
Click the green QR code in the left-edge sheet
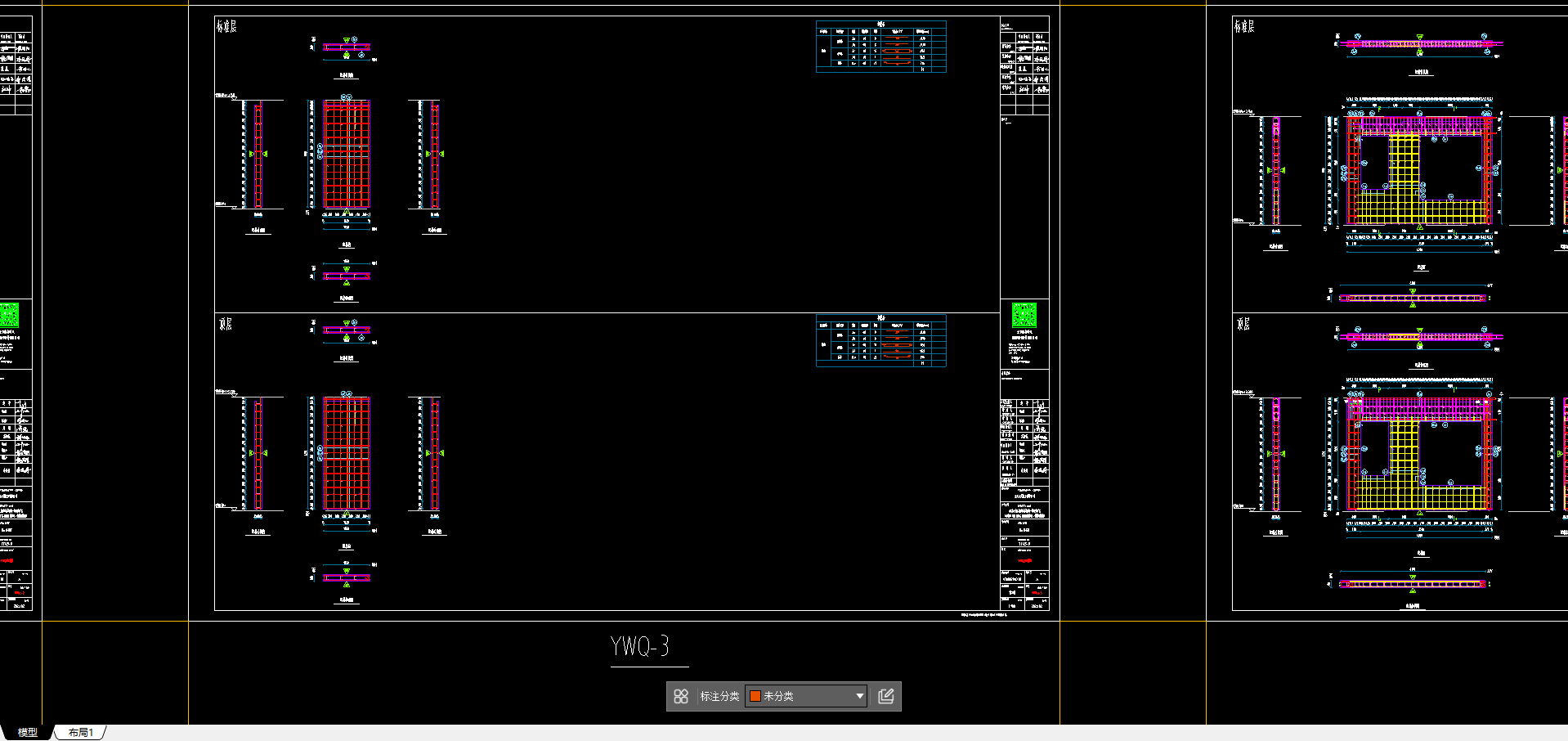point(9,315)
